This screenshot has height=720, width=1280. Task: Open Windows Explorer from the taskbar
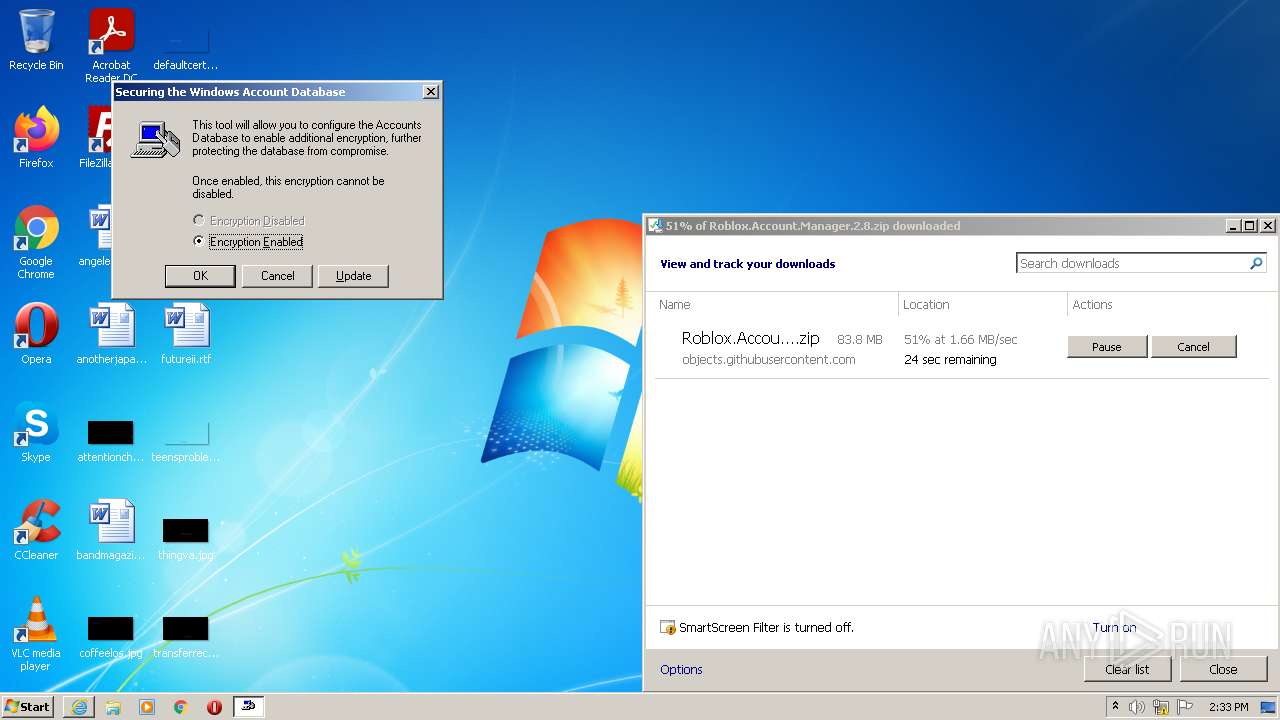click(x=113, y=706)
